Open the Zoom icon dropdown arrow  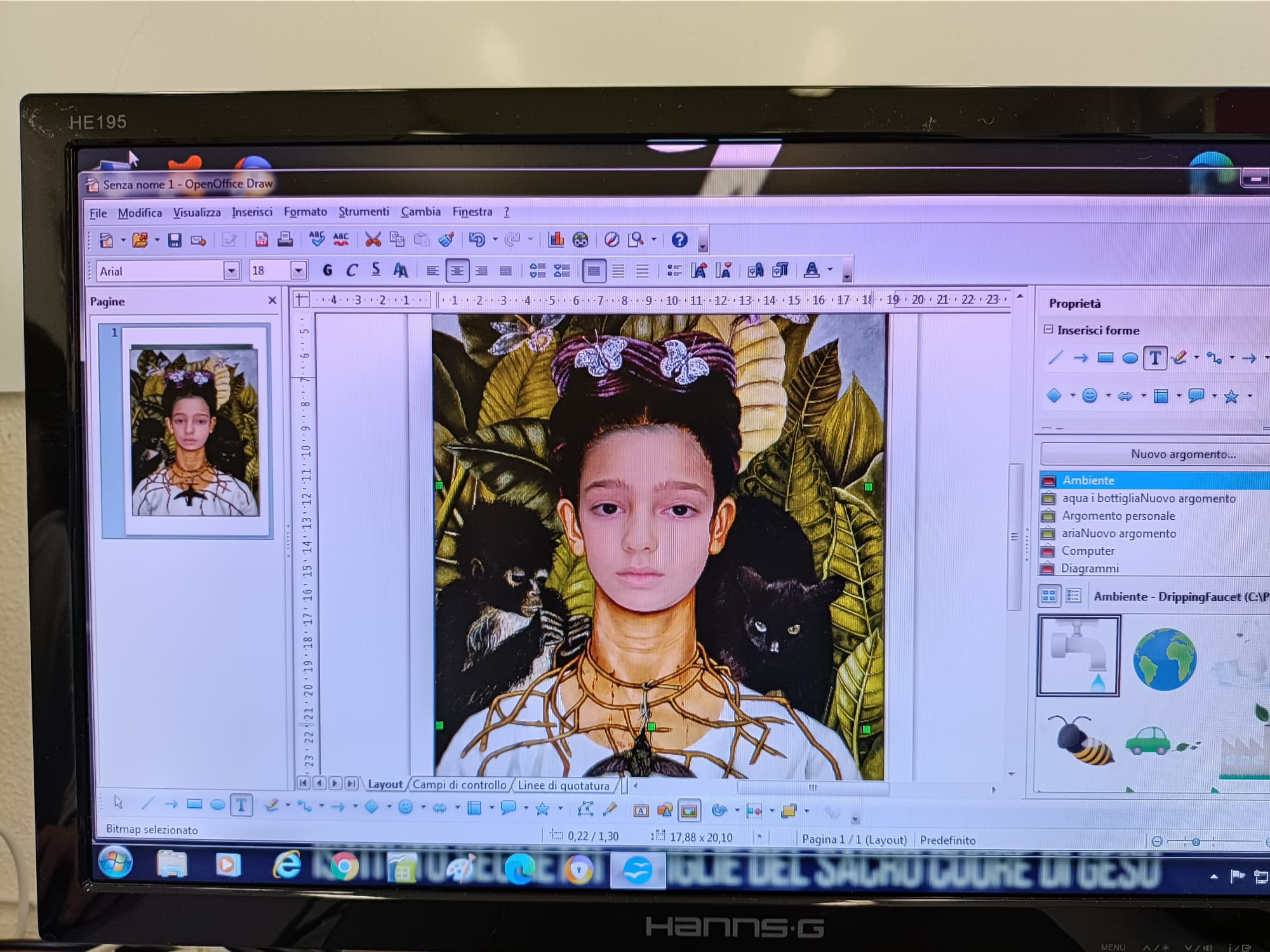click(x=654, y=240)
